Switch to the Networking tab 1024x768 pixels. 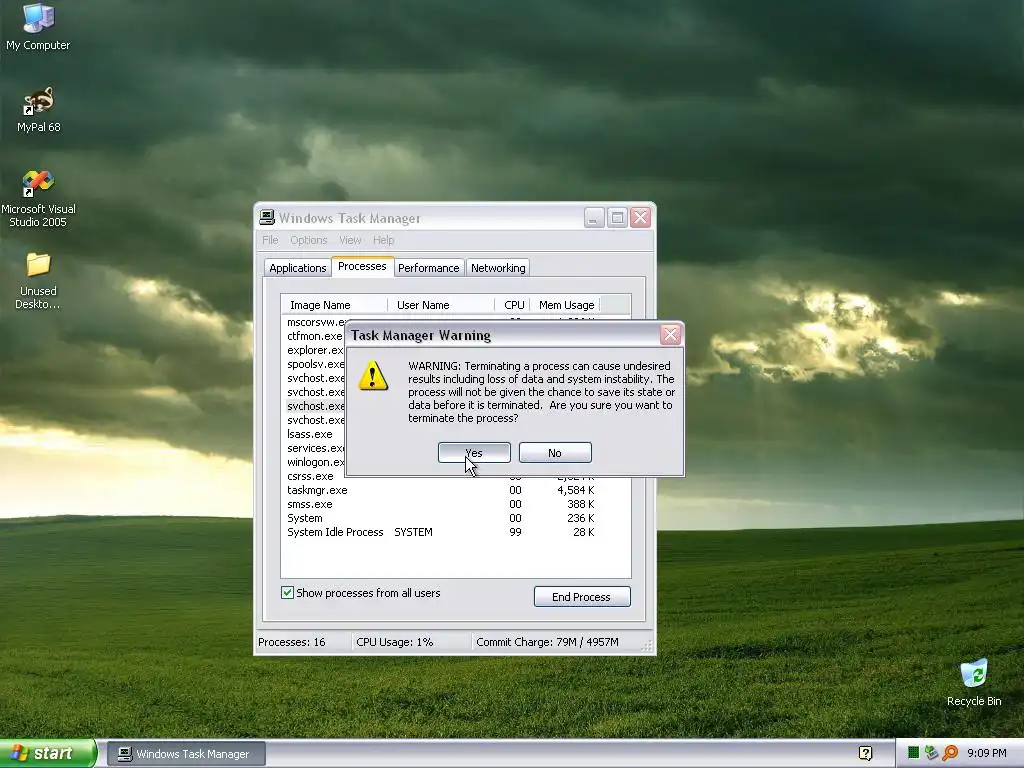[498, 268]
